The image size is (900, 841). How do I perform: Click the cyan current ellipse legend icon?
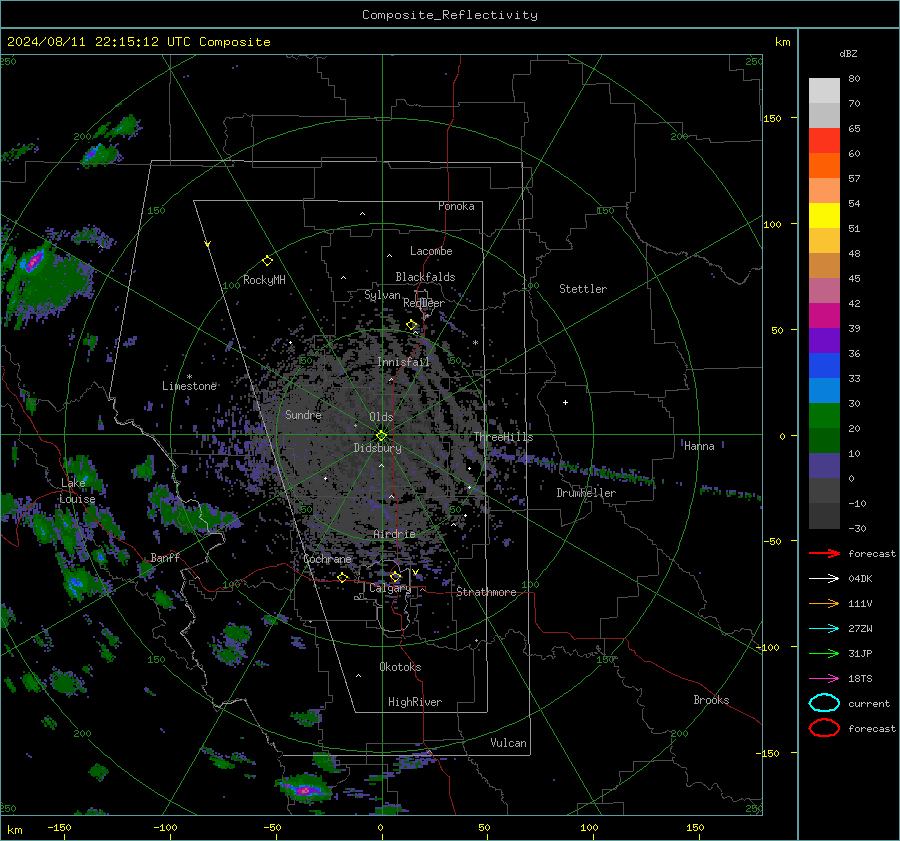[824, 703]
